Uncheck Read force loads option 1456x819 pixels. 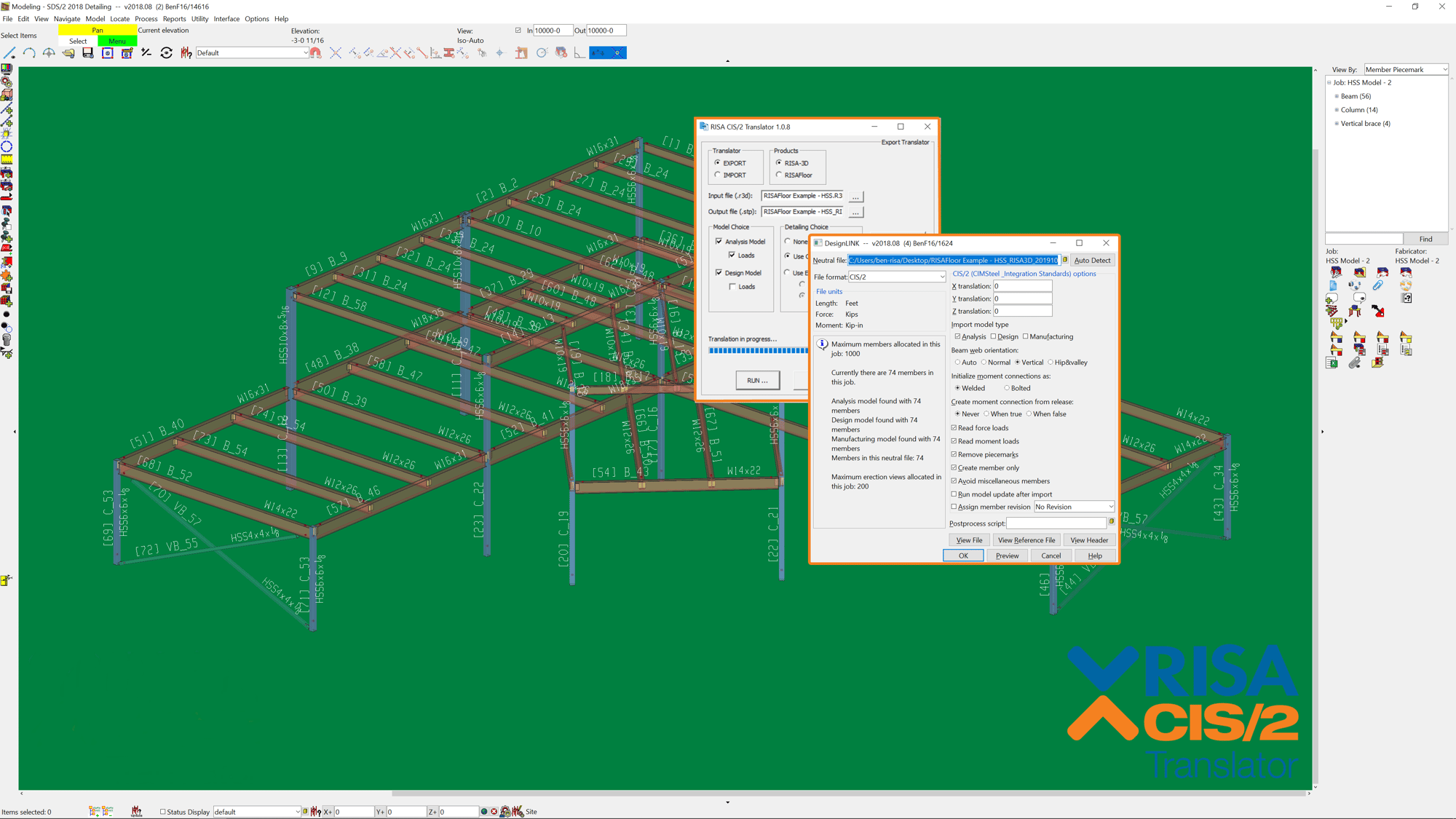(x=954, y=428)
